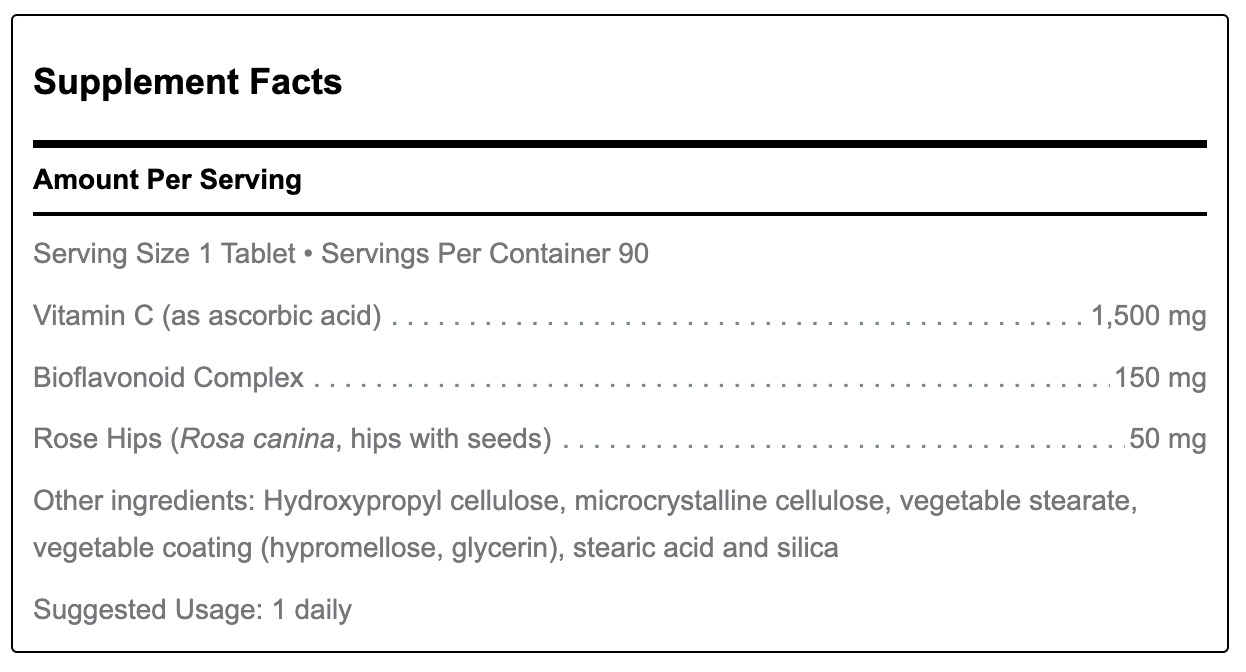Click the 150 mg amount
This screenshot has width=1246, height=672.
[1161, 378]
